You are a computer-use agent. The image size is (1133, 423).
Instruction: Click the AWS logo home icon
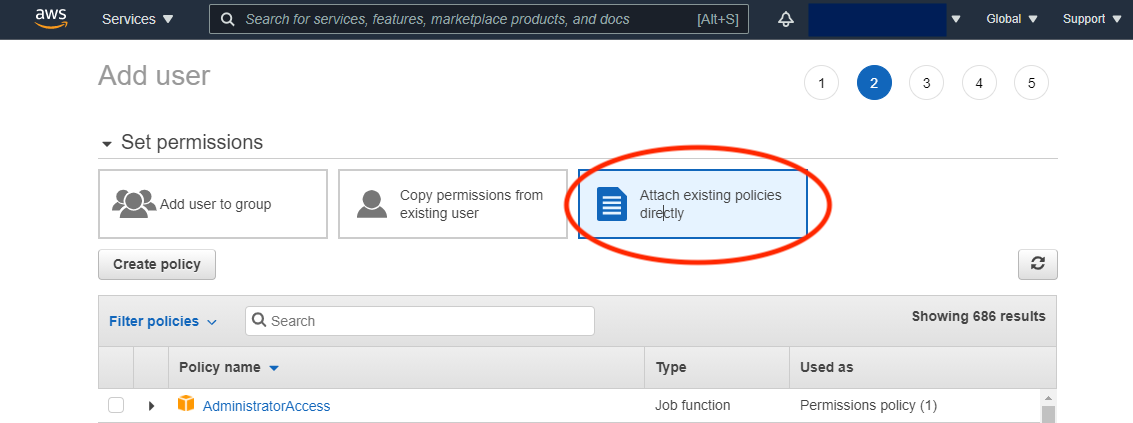click(50, 19)
